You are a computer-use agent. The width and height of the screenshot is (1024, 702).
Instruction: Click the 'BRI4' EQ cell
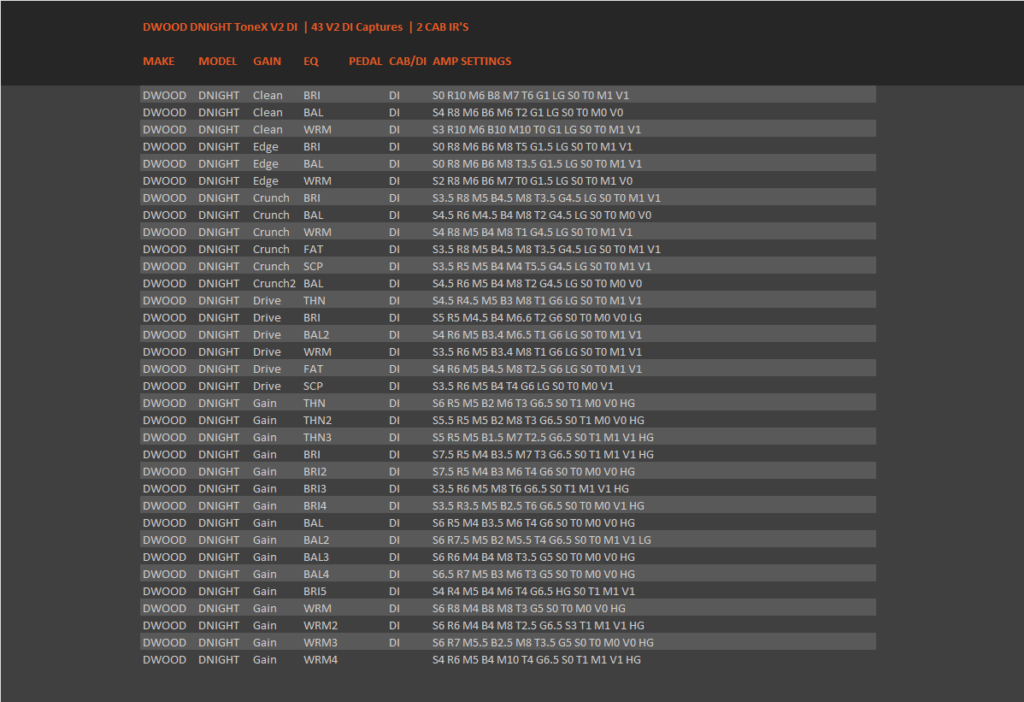[315, 505]
